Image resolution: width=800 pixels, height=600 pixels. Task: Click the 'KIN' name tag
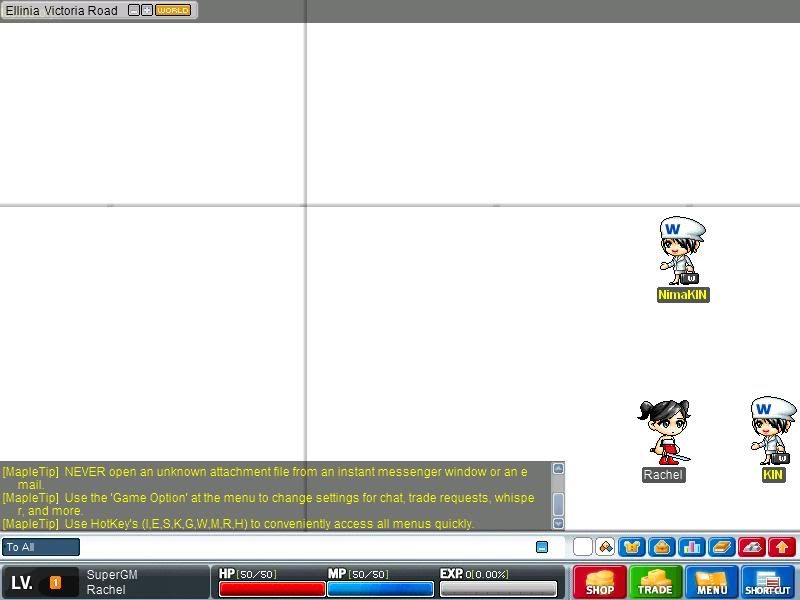point(773,475)
